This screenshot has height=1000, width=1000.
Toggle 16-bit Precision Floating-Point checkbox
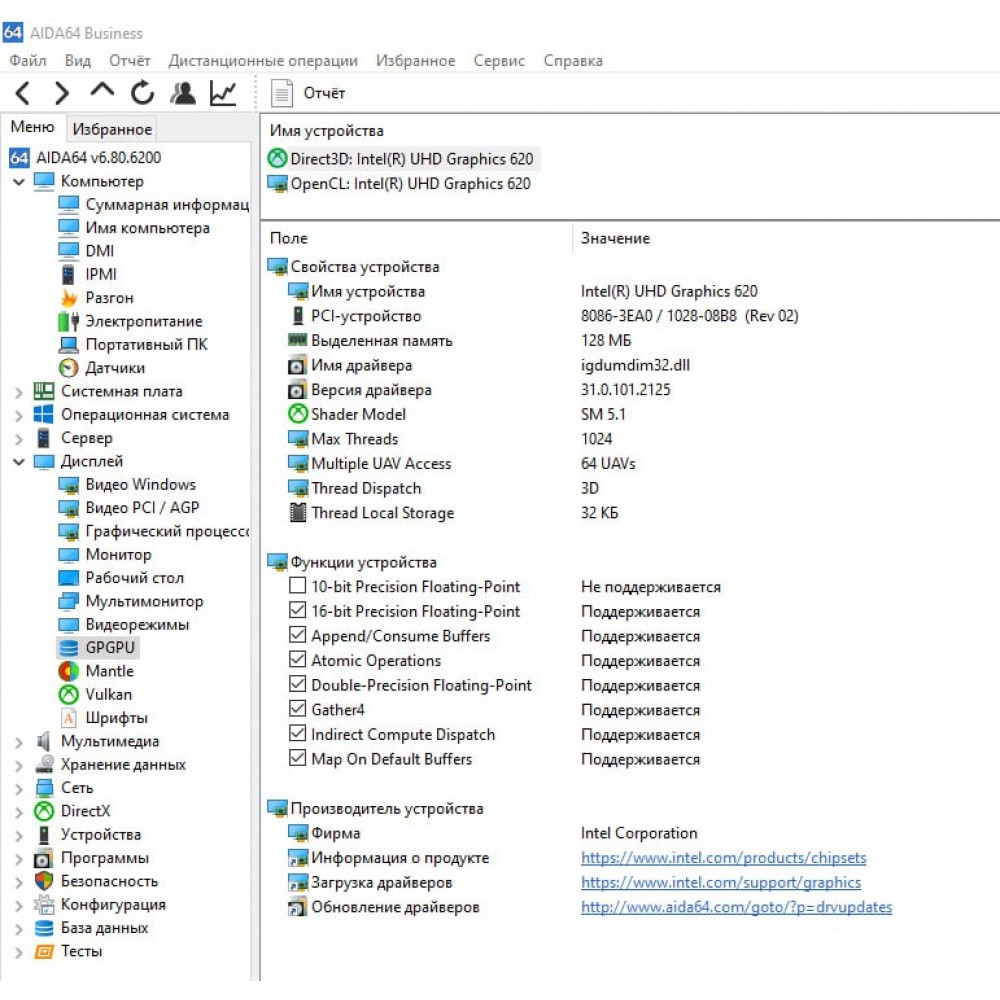[297, 610]
